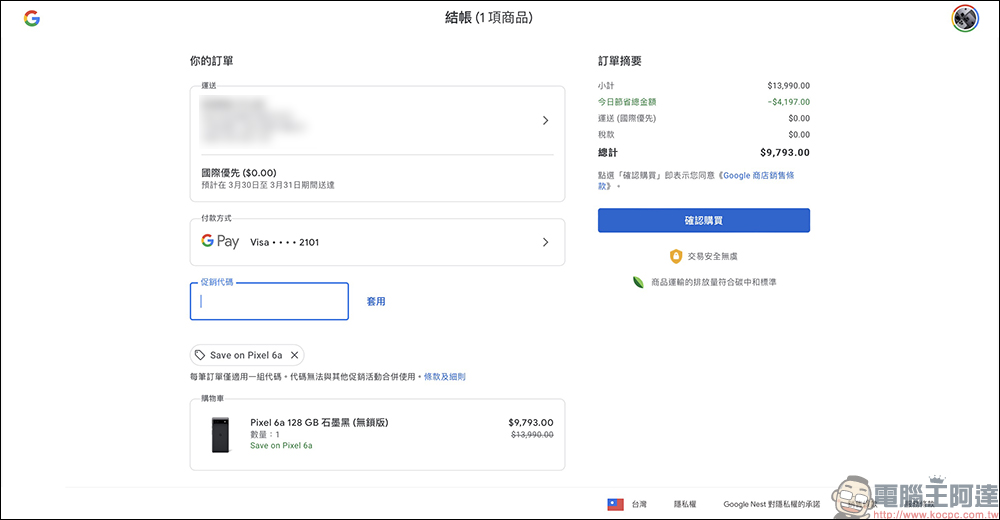Click the green leaf carbon-neutral icon

tap(637, 282)
